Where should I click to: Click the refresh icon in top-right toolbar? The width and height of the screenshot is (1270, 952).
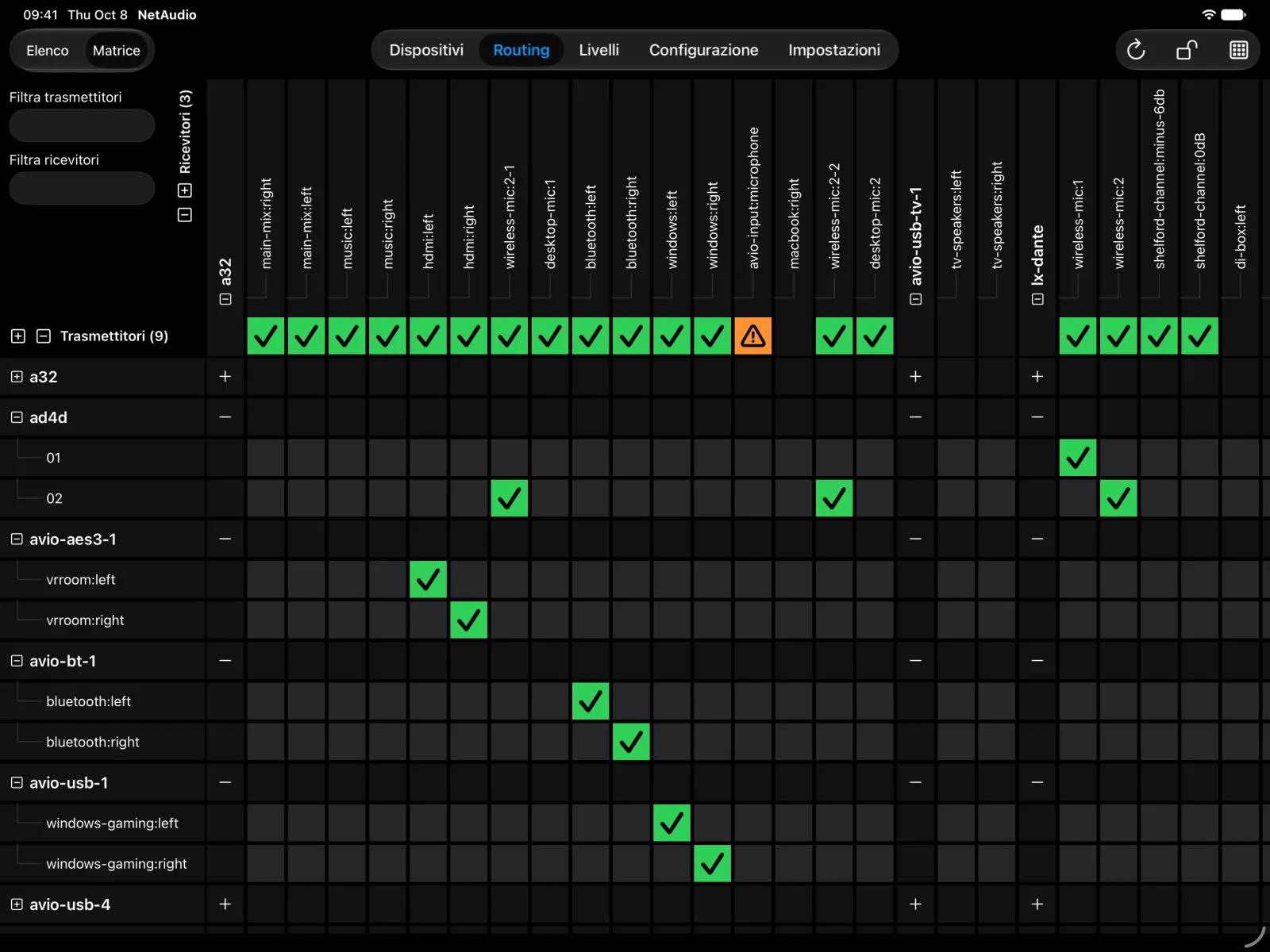pos(1136,50)
